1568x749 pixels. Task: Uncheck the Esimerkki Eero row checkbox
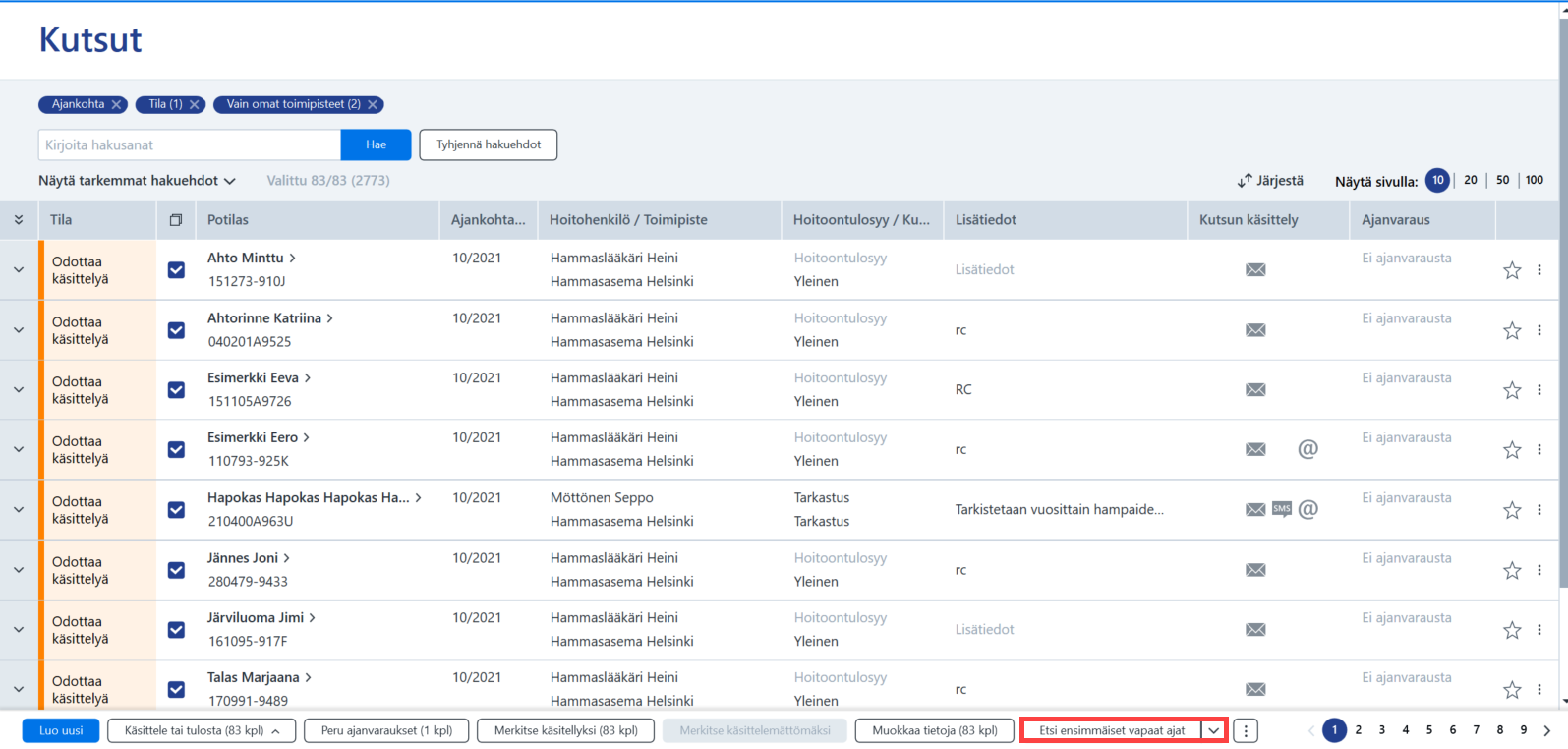[x=176, y=449]
